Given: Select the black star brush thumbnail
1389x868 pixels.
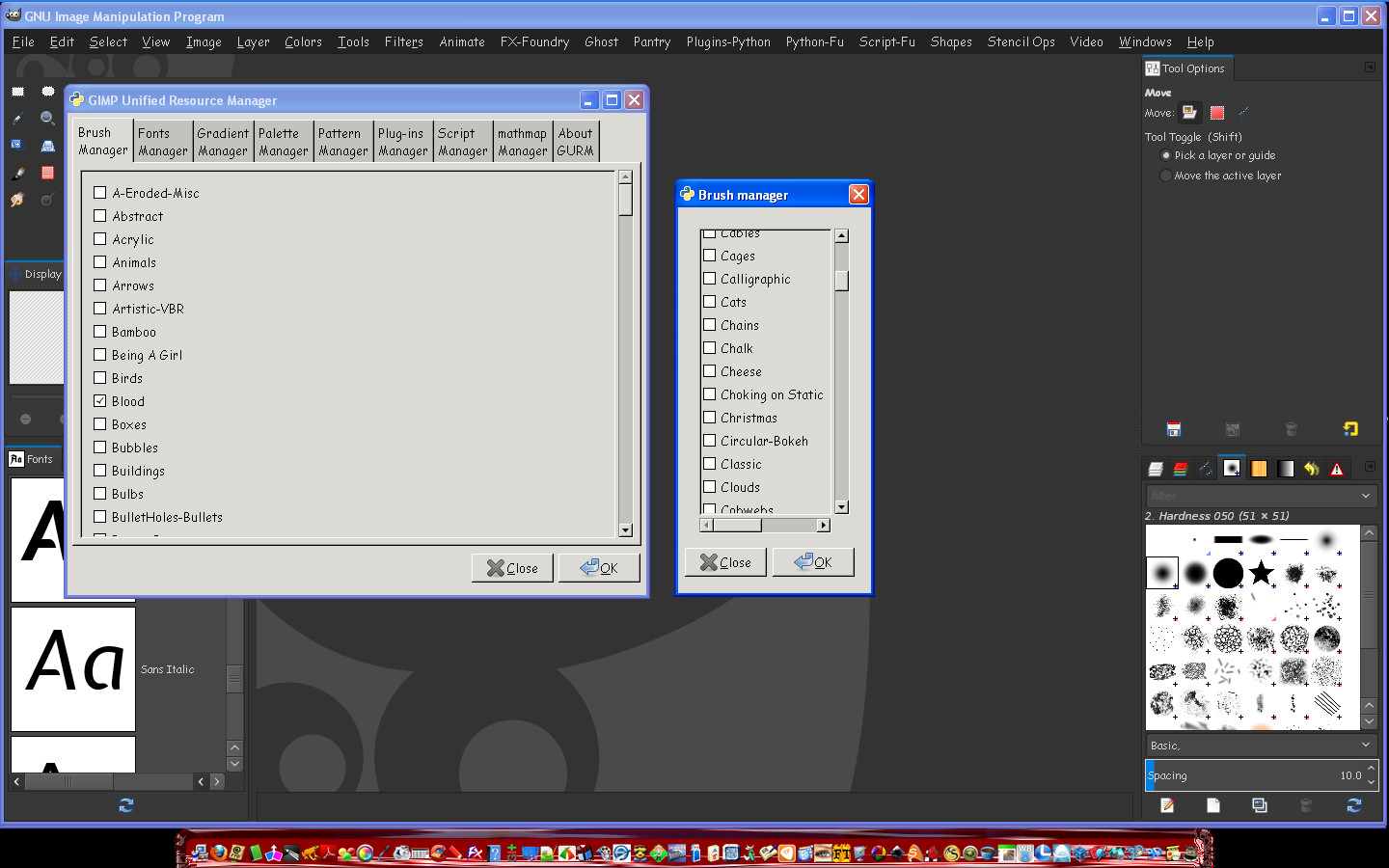Looking at the screenshot, I should (x=1261, y=573).
